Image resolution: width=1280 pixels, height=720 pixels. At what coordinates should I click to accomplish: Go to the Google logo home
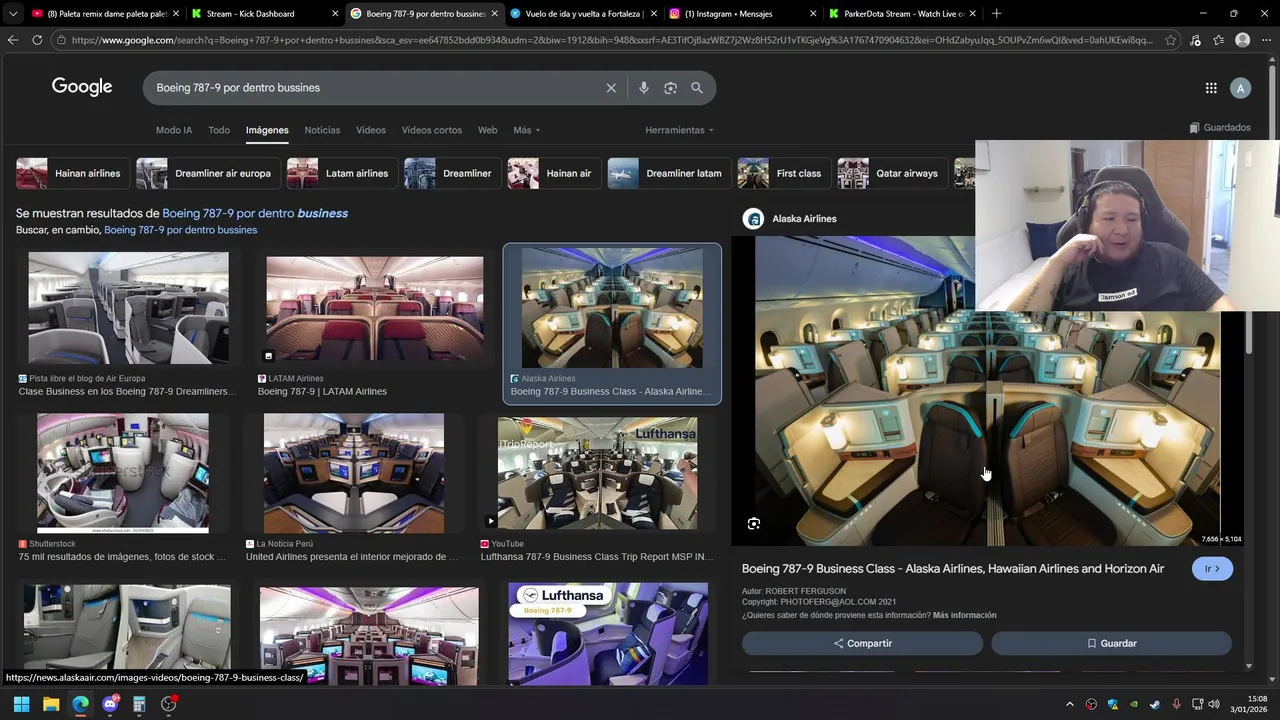pos(82,87)
